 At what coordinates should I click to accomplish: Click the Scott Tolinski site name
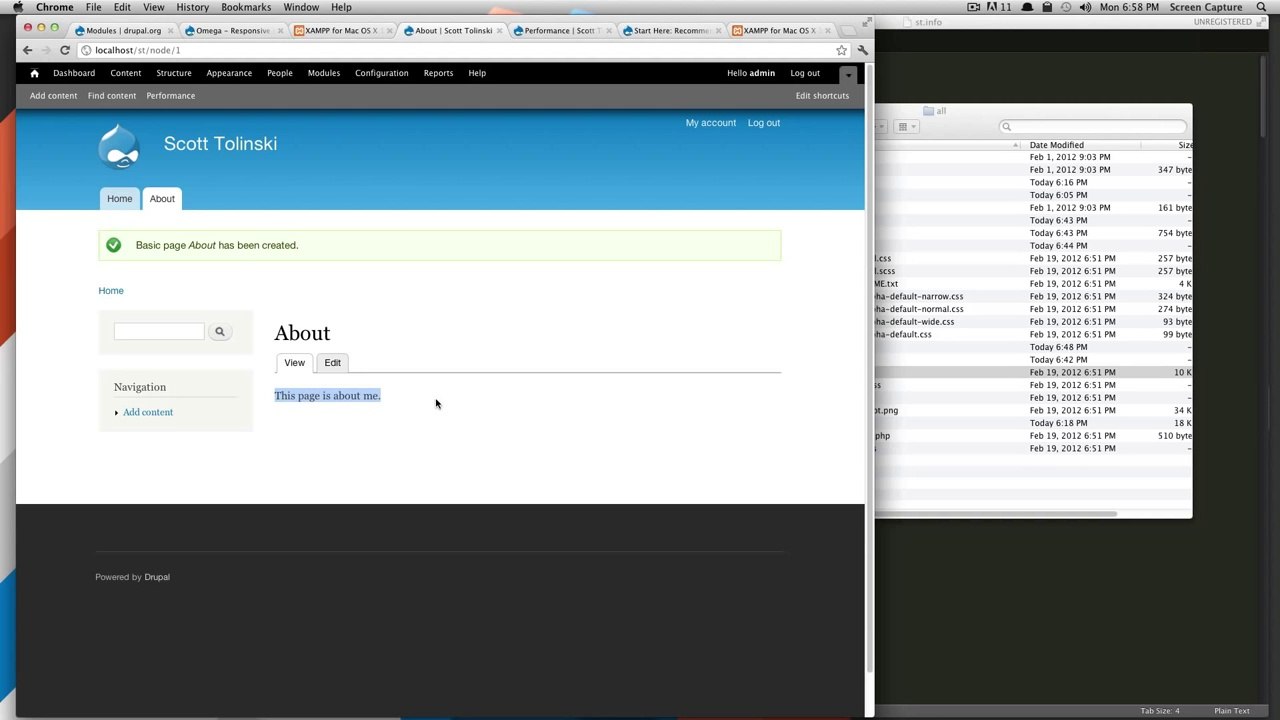[x=220, y=144]
